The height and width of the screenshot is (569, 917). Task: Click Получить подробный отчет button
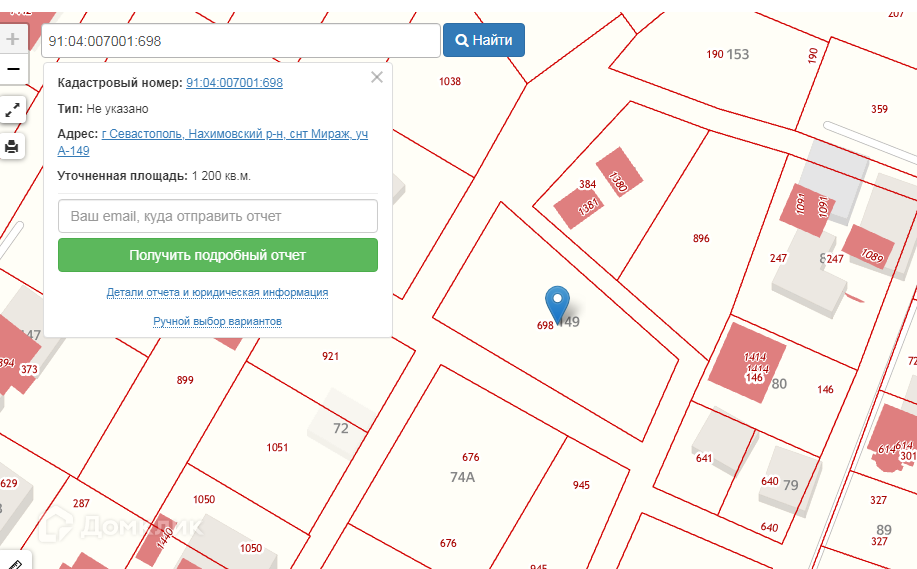(218, 255)
